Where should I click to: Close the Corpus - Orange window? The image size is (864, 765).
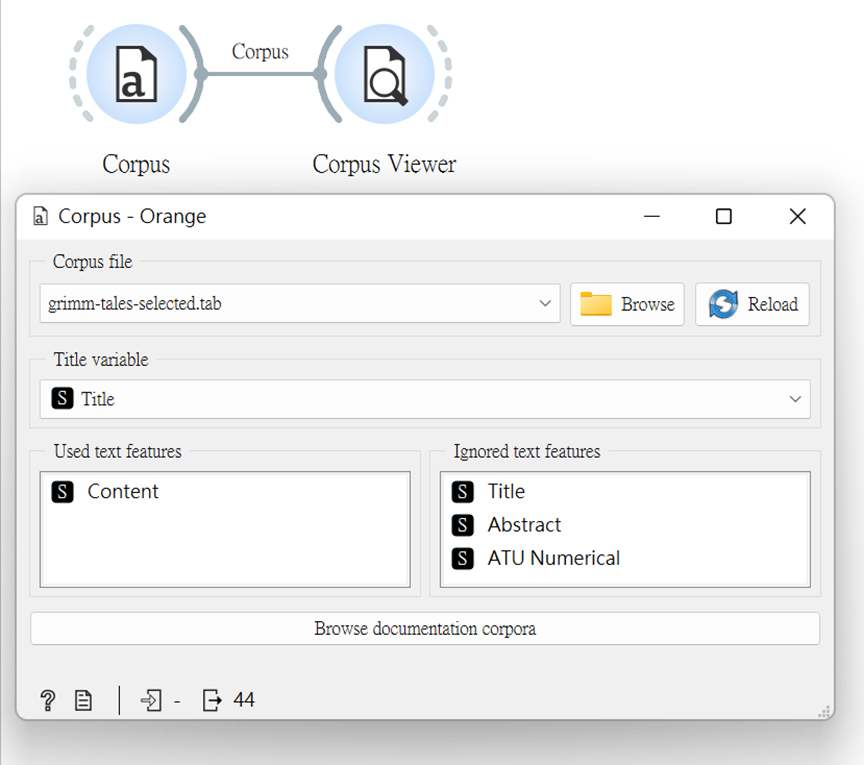point(797,217)
